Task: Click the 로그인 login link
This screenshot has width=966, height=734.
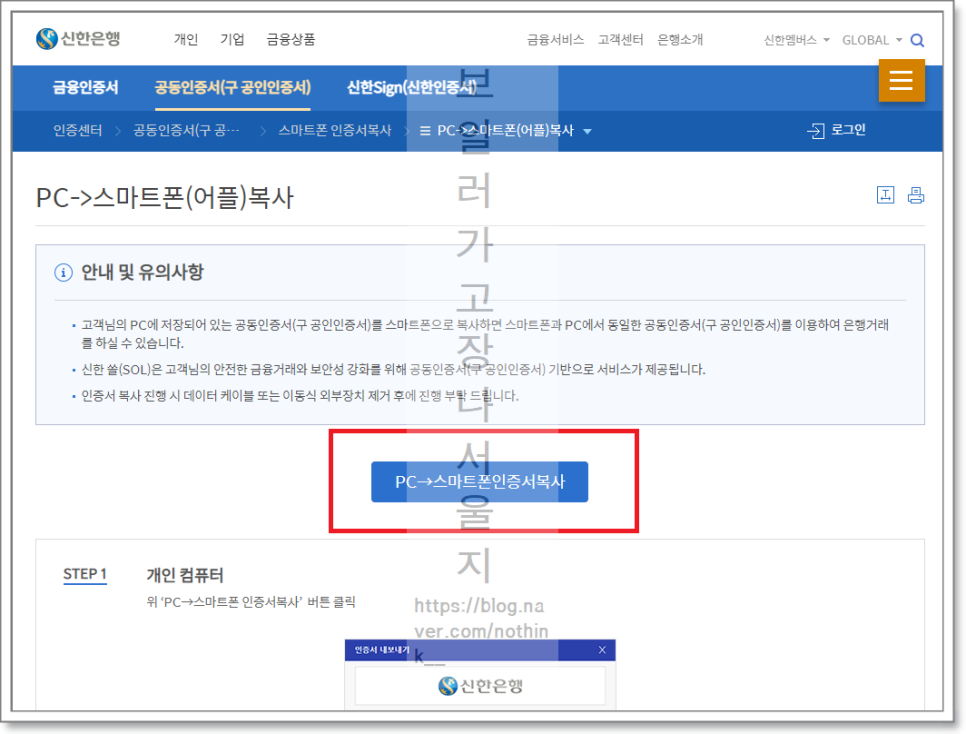Action: (836, 130)
